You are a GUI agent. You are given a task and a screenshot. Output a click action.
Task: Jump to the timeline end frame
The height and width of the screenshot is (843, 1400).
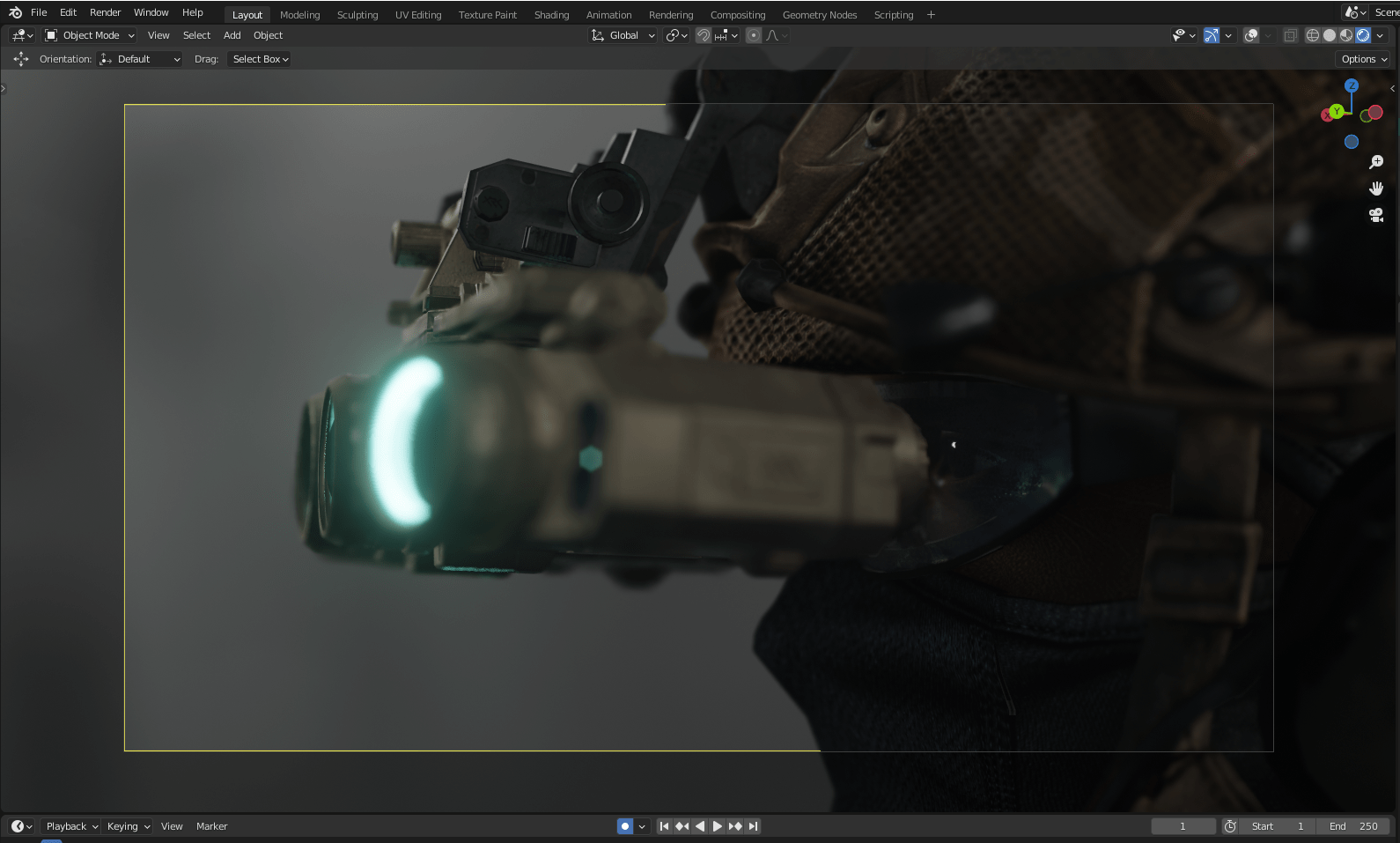(753, 826)
